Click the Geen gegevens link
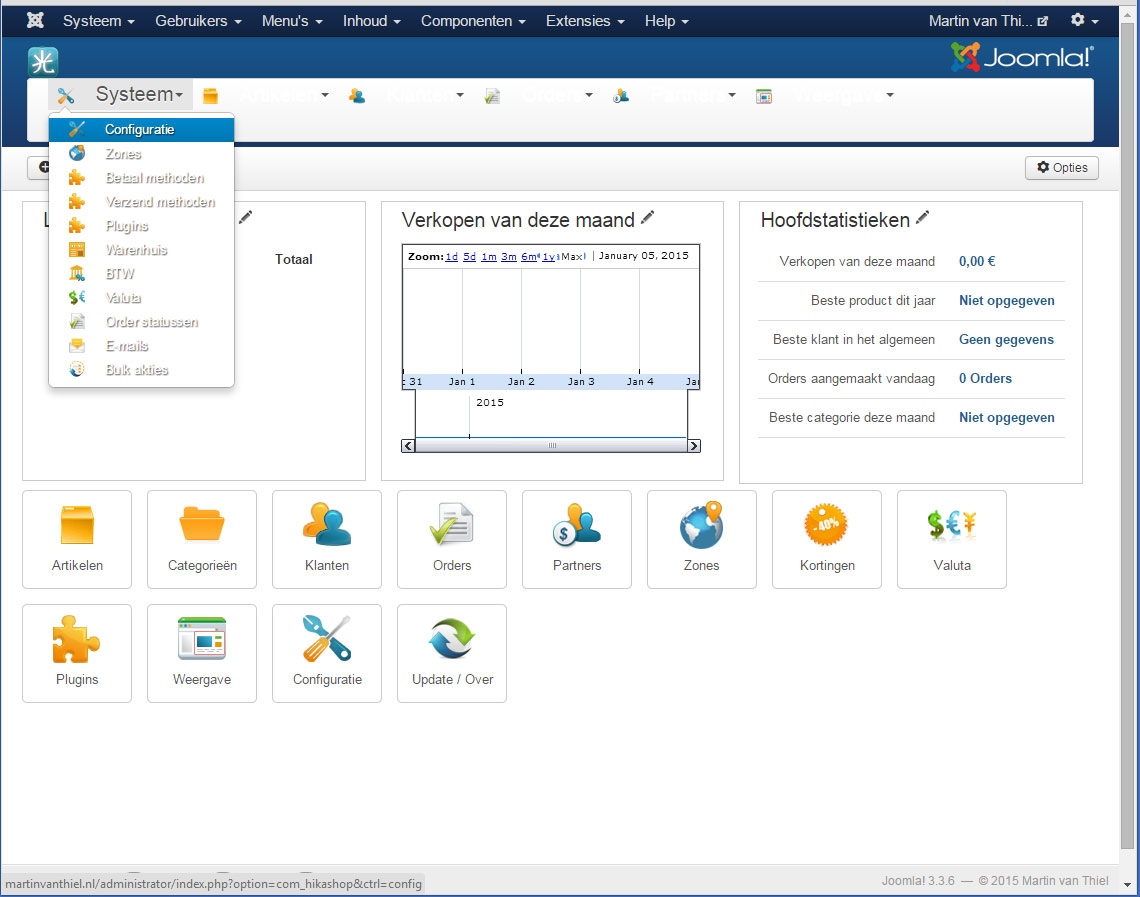 click(x=1006, y=339)
